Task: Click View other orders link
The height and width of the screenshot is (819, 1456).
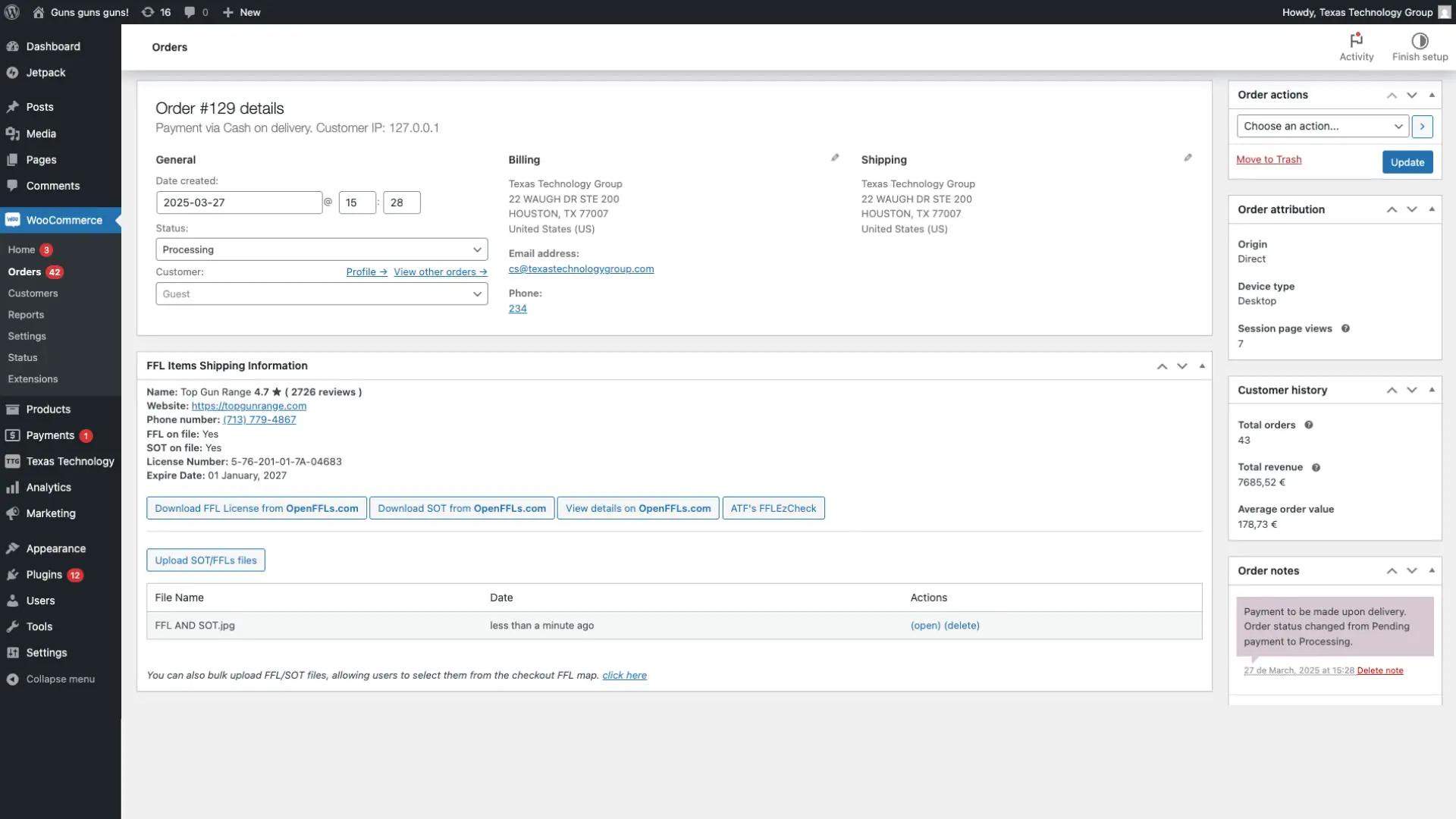Action: (440, 272)
